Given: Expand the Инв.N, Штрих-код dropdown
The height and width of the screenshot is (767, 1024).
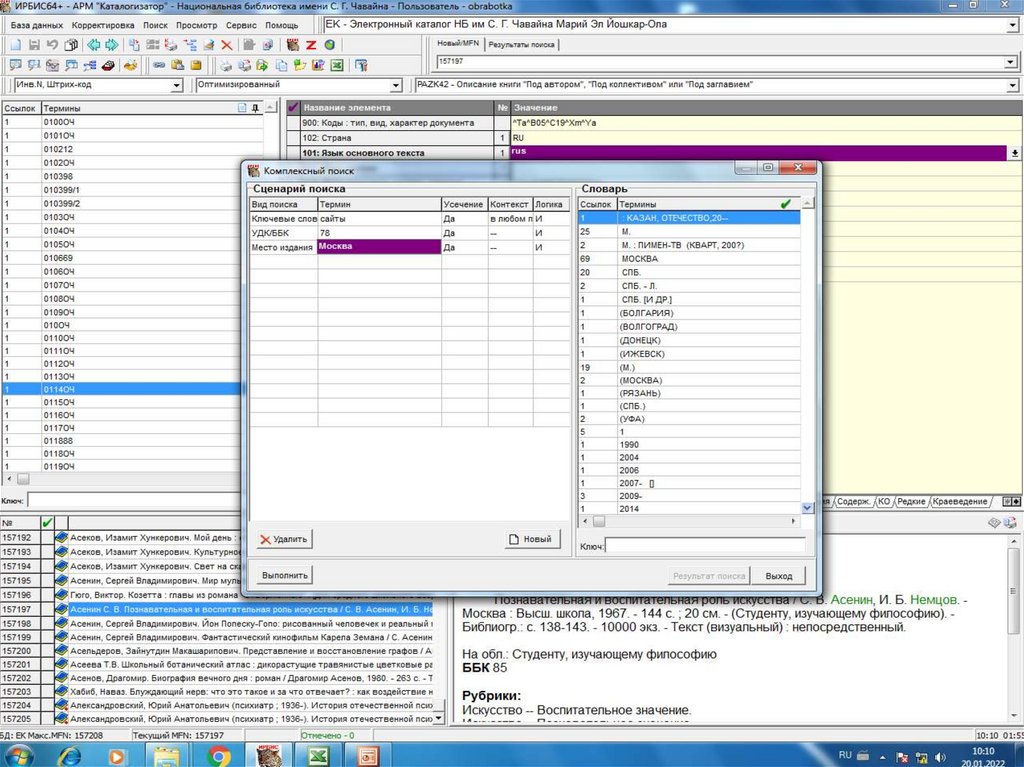Looking at the screenshot, I should (x=176, y=86).
